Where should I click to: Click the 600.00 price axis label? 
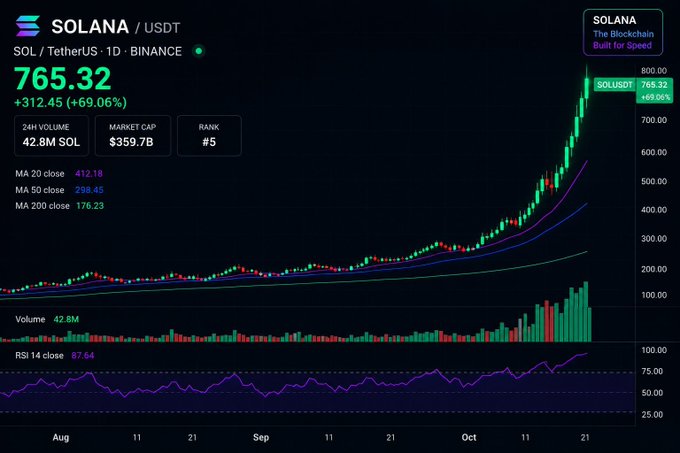click(654, 152)
